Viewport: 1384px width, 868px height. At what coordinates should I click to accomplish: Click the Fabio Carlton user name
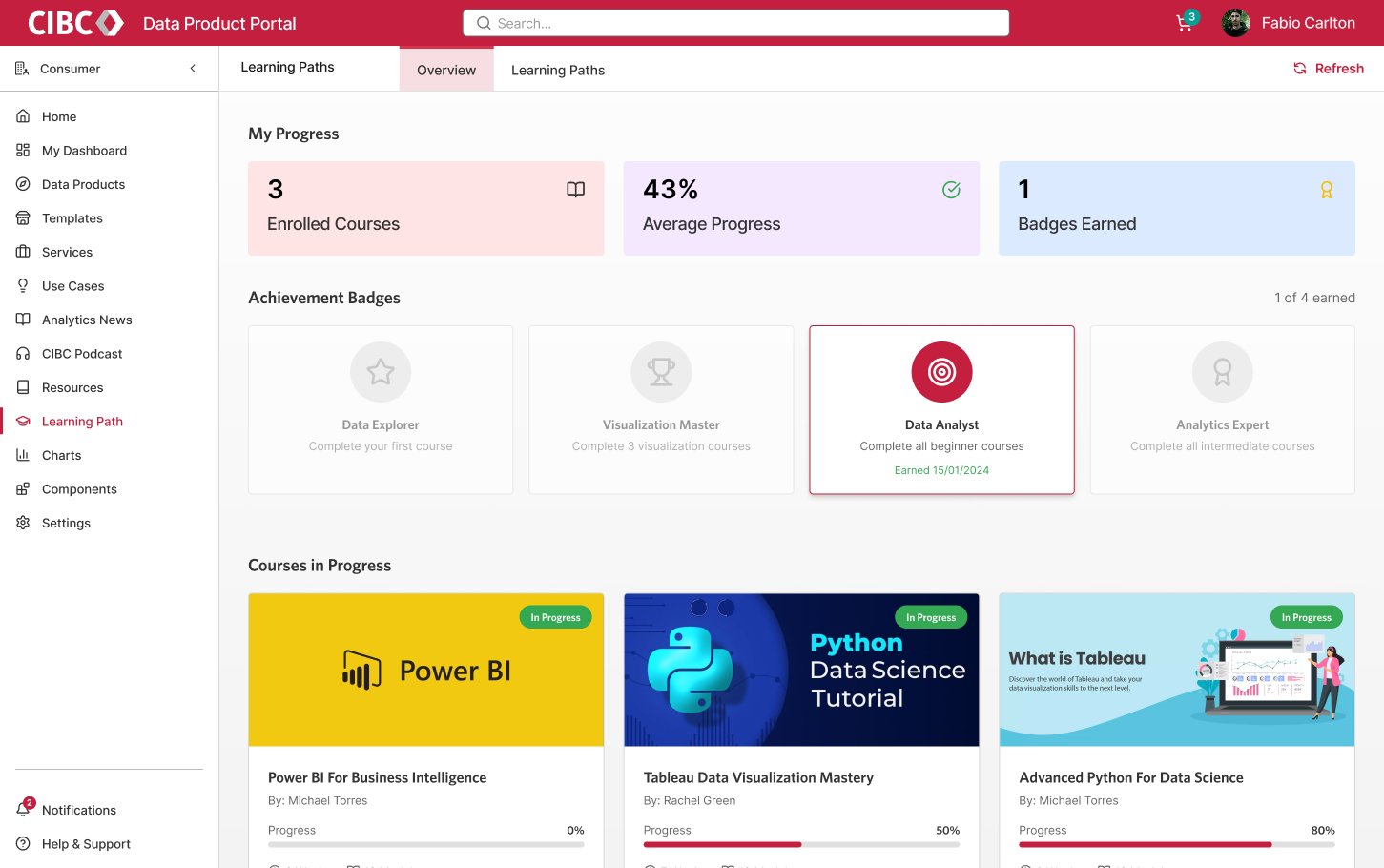(x=1309, y=23)
